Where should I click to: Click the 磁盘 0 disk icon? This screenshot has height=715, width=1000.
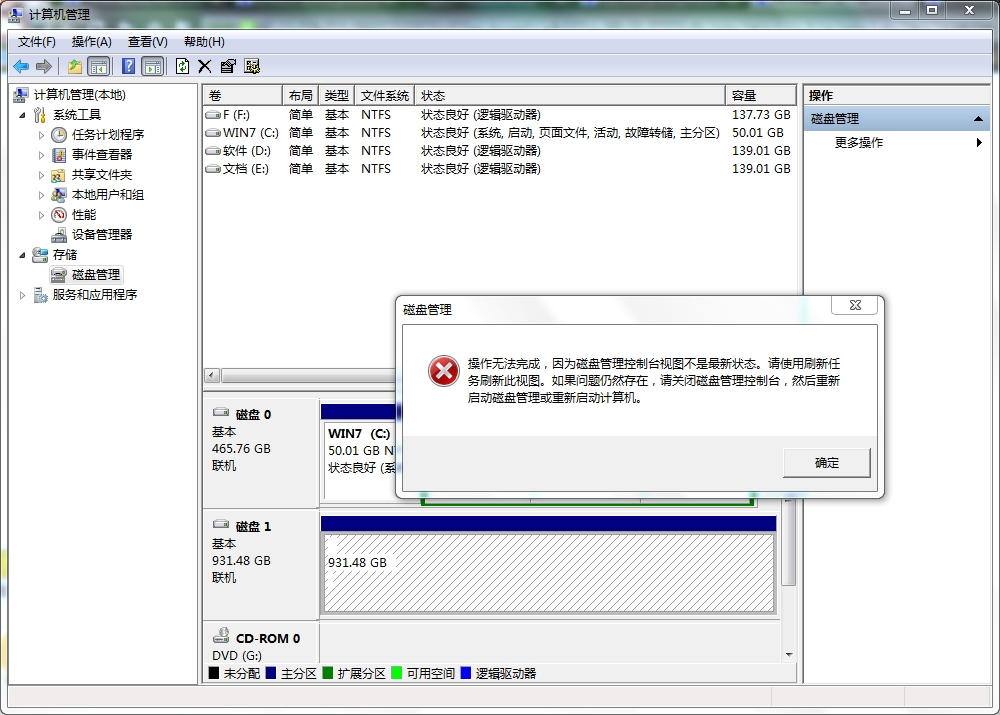click(x=221, y=413)
